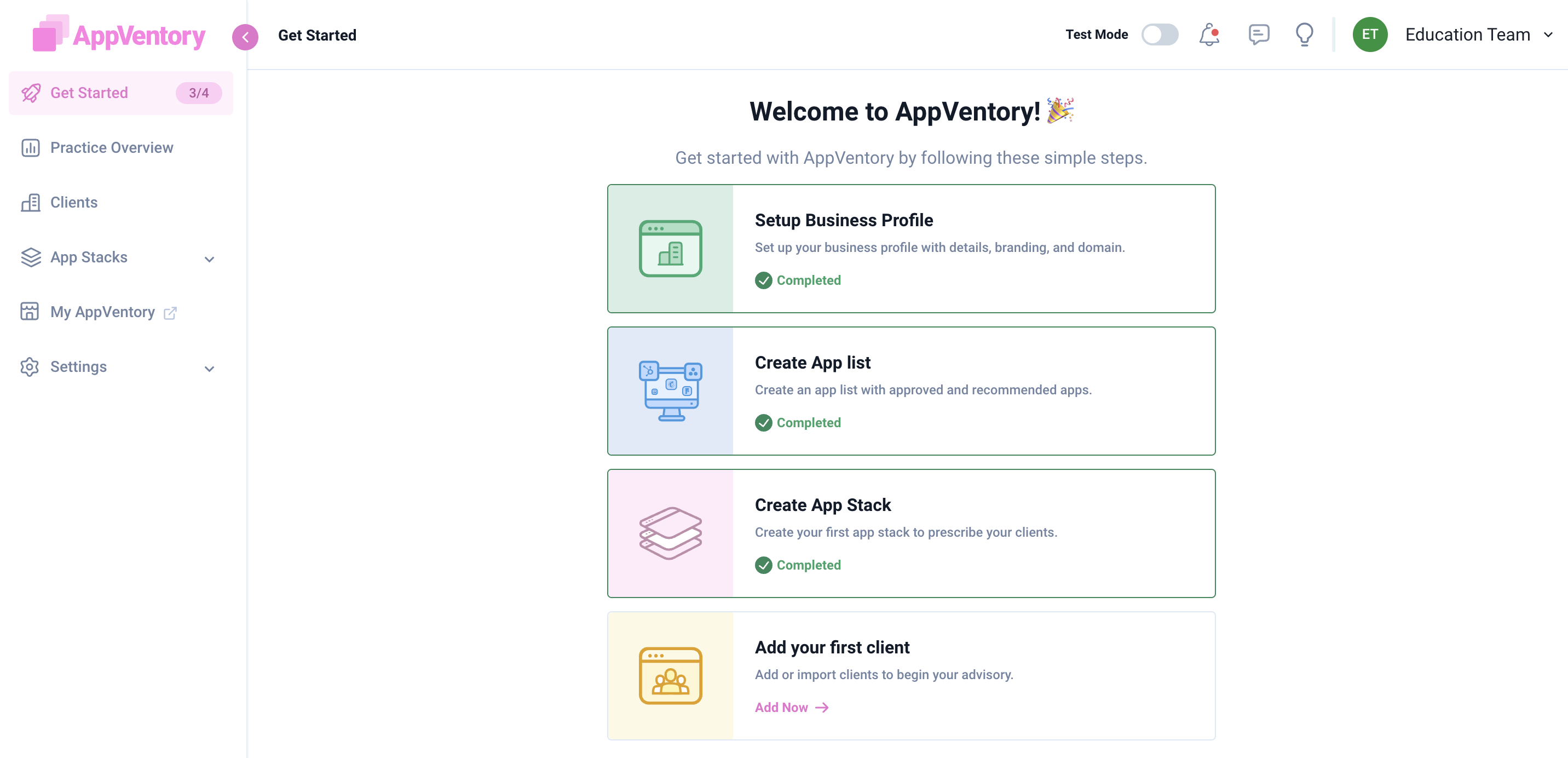Expand the App Stacks menu chevron
The height and width of the screenshot is (758, 1568).
(x=209, y=259)
